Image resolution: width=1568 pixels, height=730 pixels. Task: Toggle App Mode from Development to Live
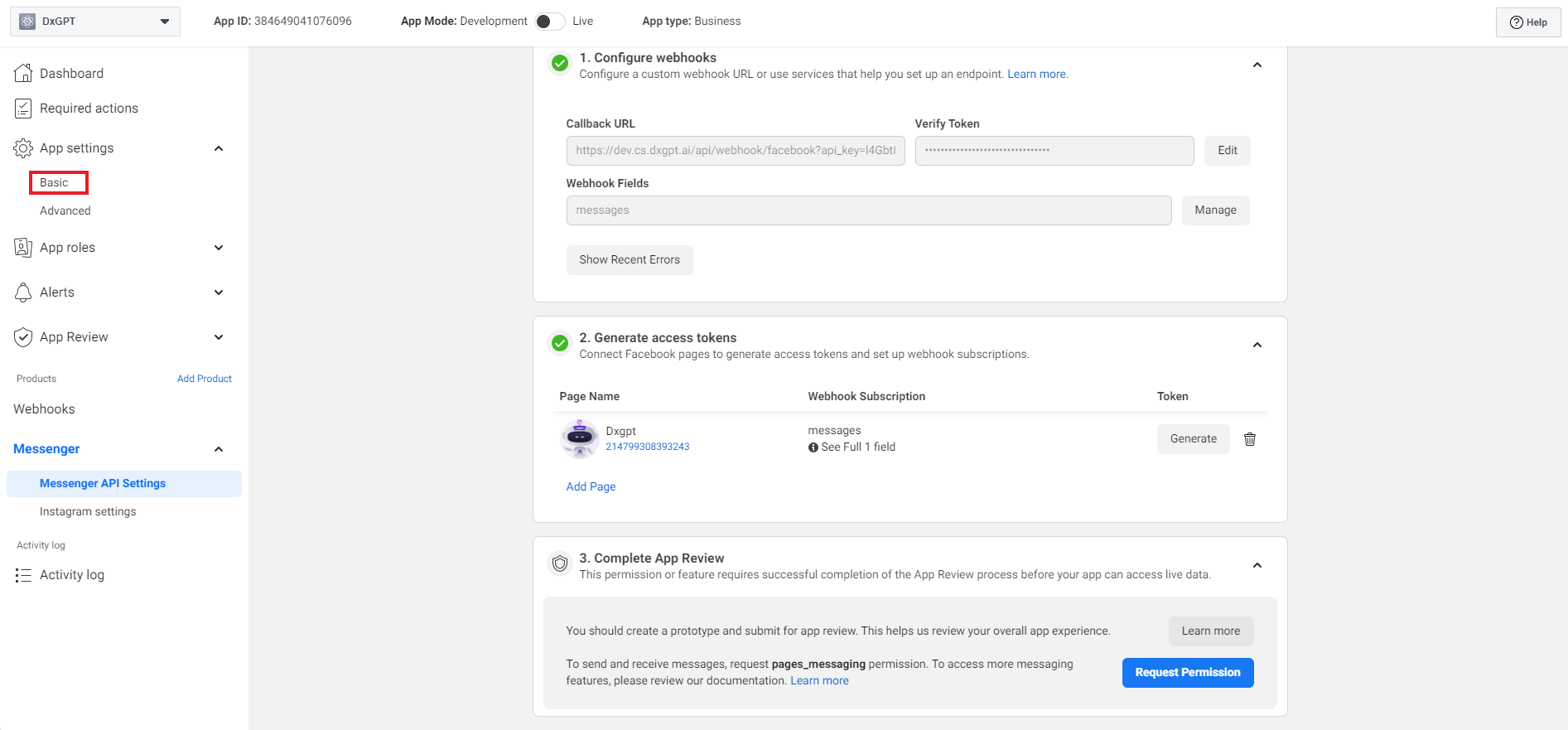coord(549,22)
